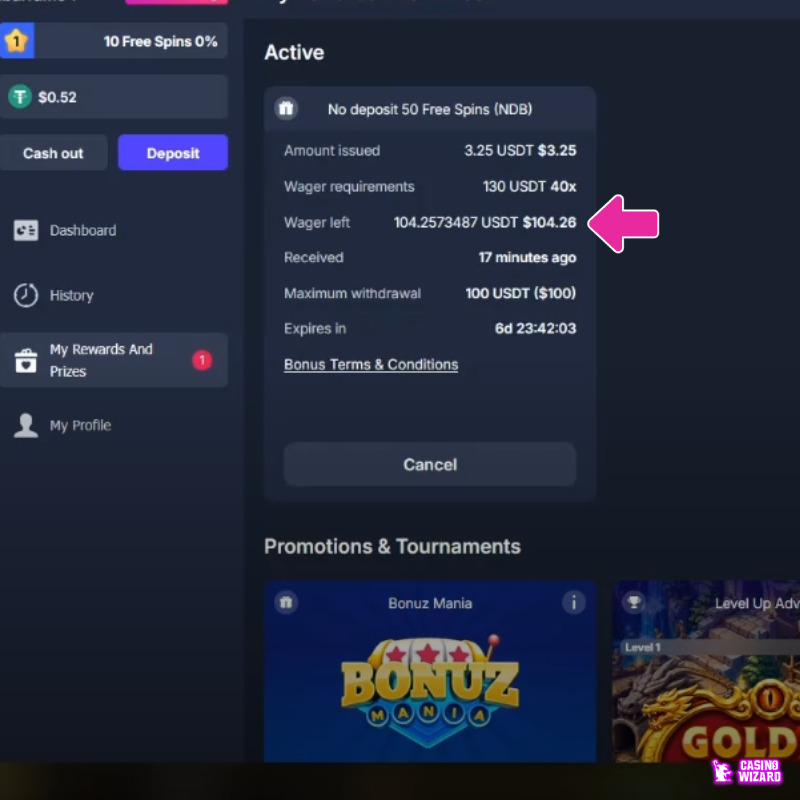This screenshot has width=800, height=800.
Task: Click the "100 USDT ($100)" withdrawal value
Action: [x=521, y=293]
